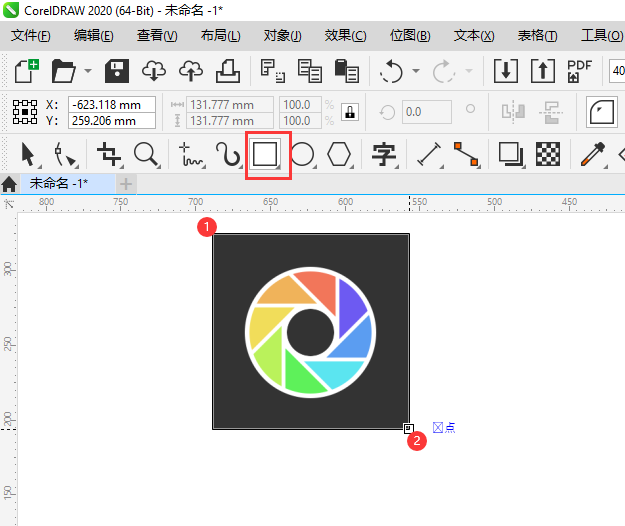Click the round corner icon
This screenshot has width=625, height=526.
click(x=602, y=112)
